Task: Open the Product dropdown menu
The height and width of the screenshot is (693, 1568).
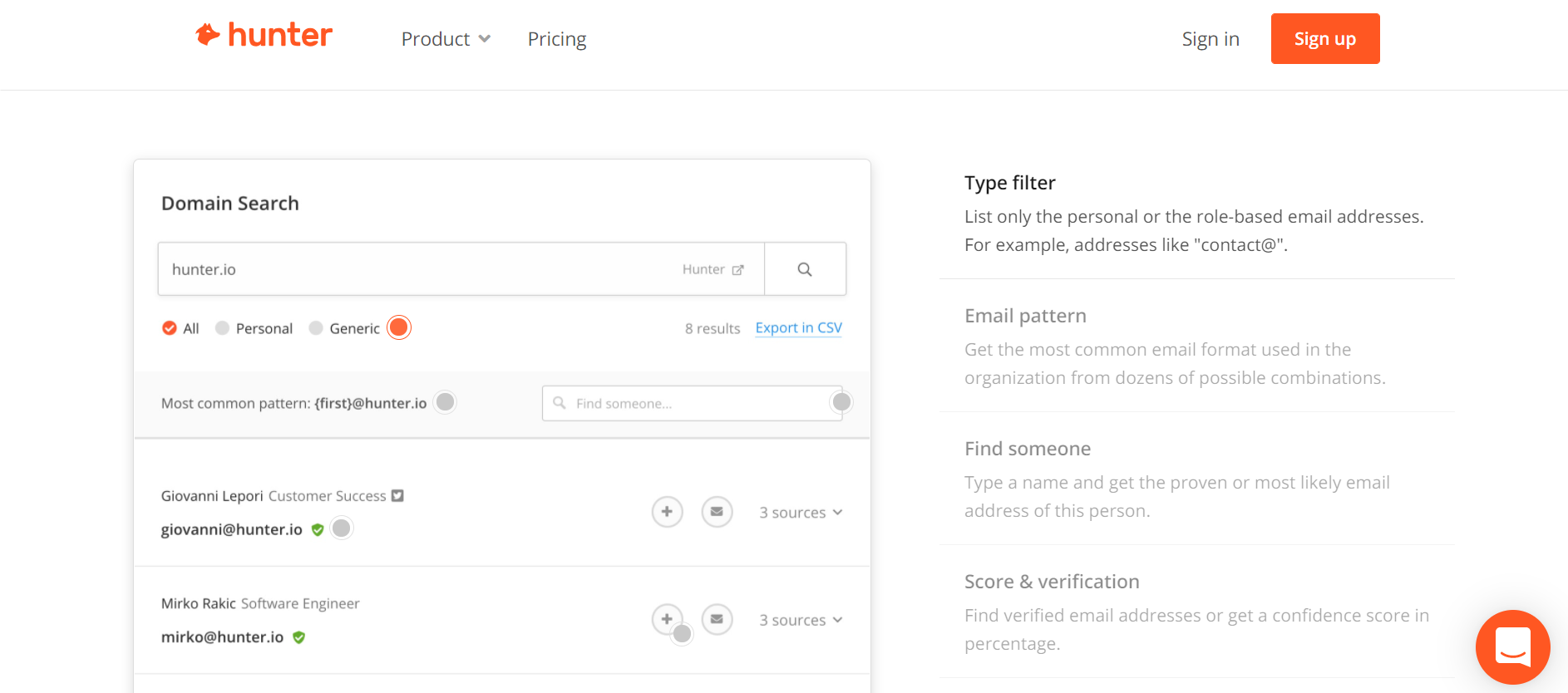Action: (x=446, y=39)
